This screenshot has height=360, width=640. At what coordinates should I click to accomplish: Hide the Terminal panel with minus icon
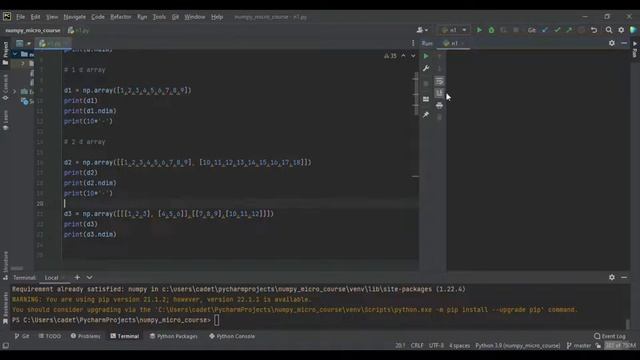click(x=624, y=277)
